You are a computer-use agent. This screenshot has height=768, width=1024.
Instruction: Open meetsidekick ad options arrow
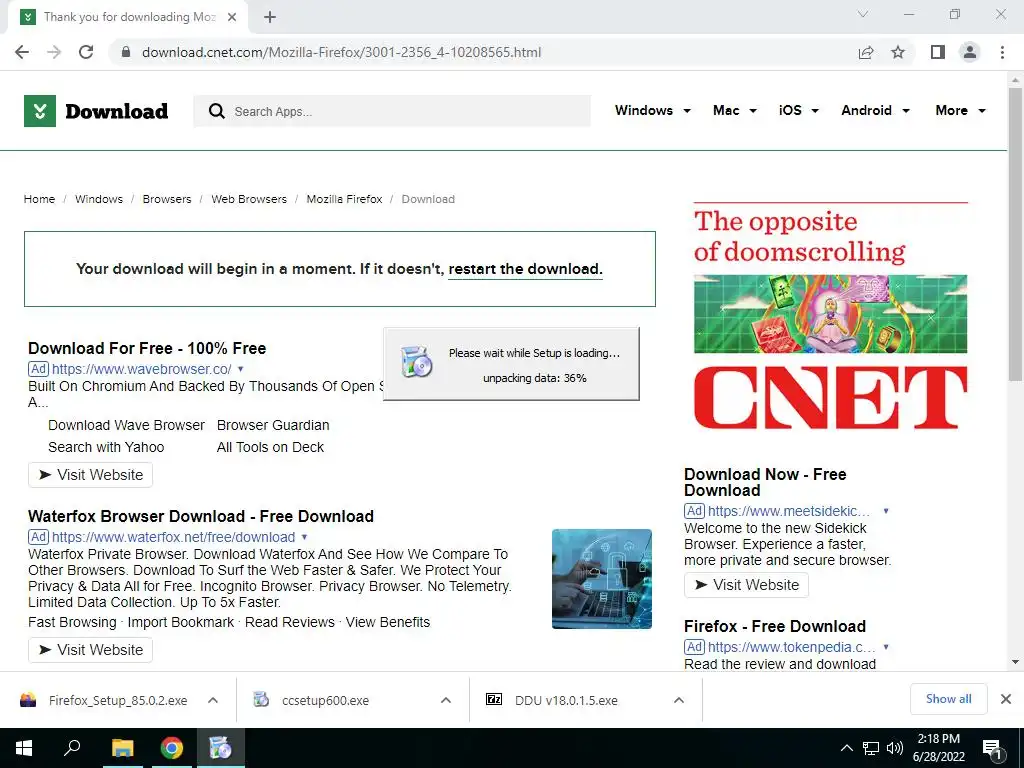(886, 511)
